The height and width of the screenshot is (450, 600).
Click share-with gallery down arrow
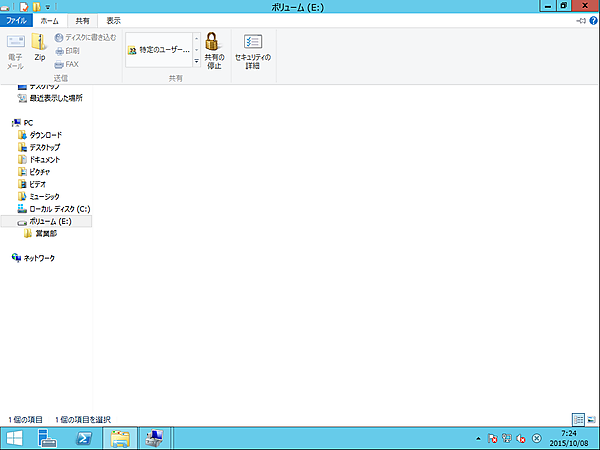[197, 50]
